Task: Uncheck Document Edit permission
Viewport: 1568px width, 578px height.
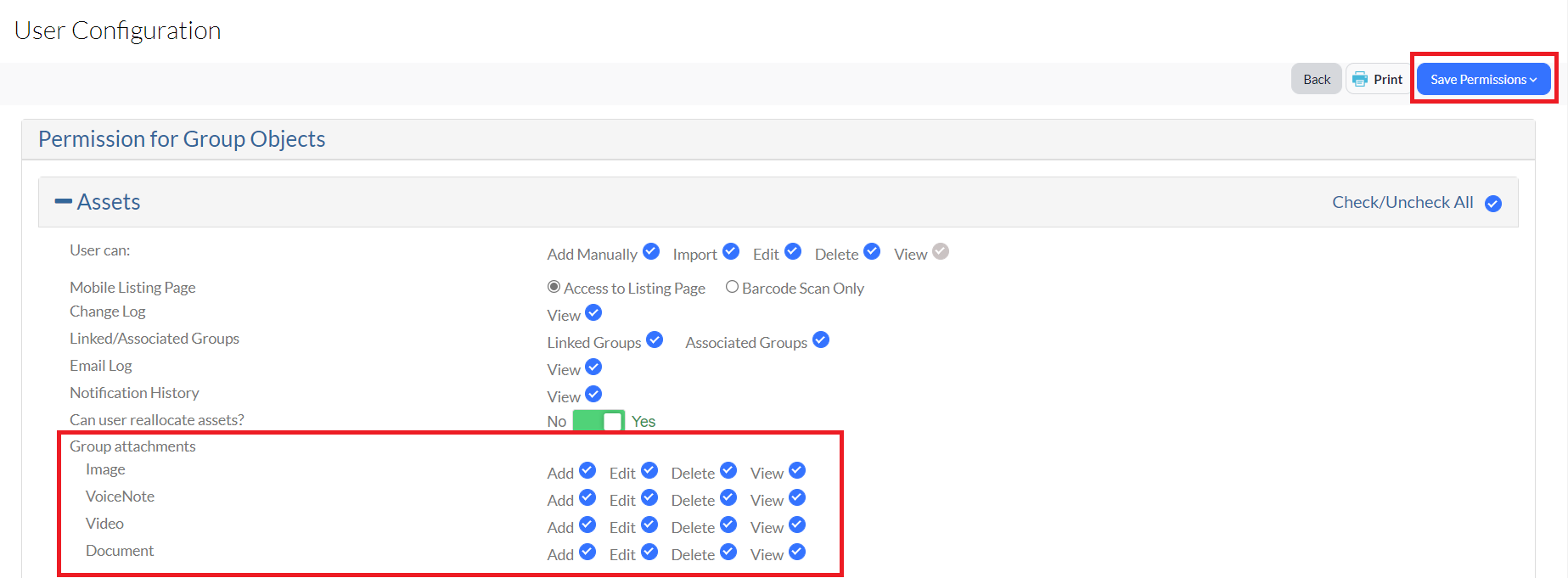Action: pyautogui.click(x=649, y=552)
